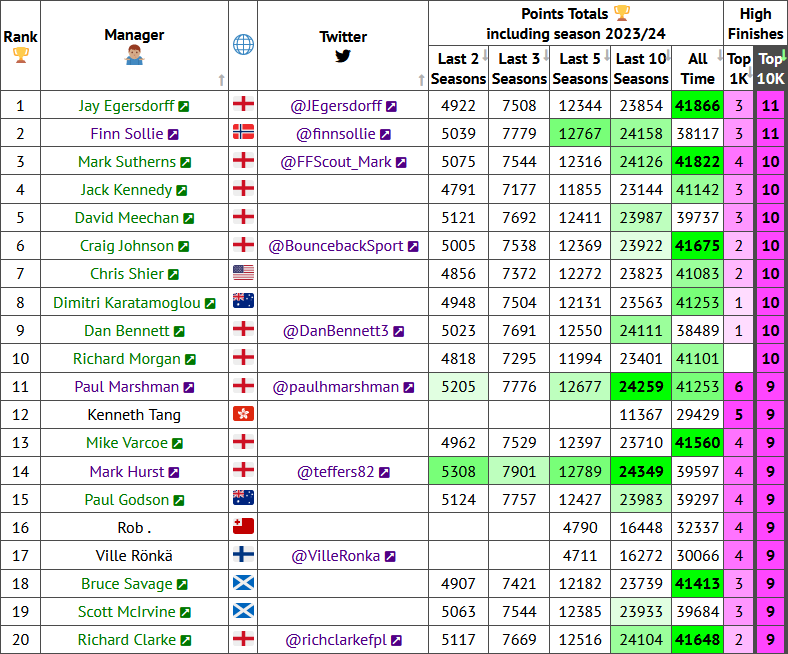788x654 pixels.
Task: Click external link icon beside Jack Kennedy
Action: click(181, 191)
